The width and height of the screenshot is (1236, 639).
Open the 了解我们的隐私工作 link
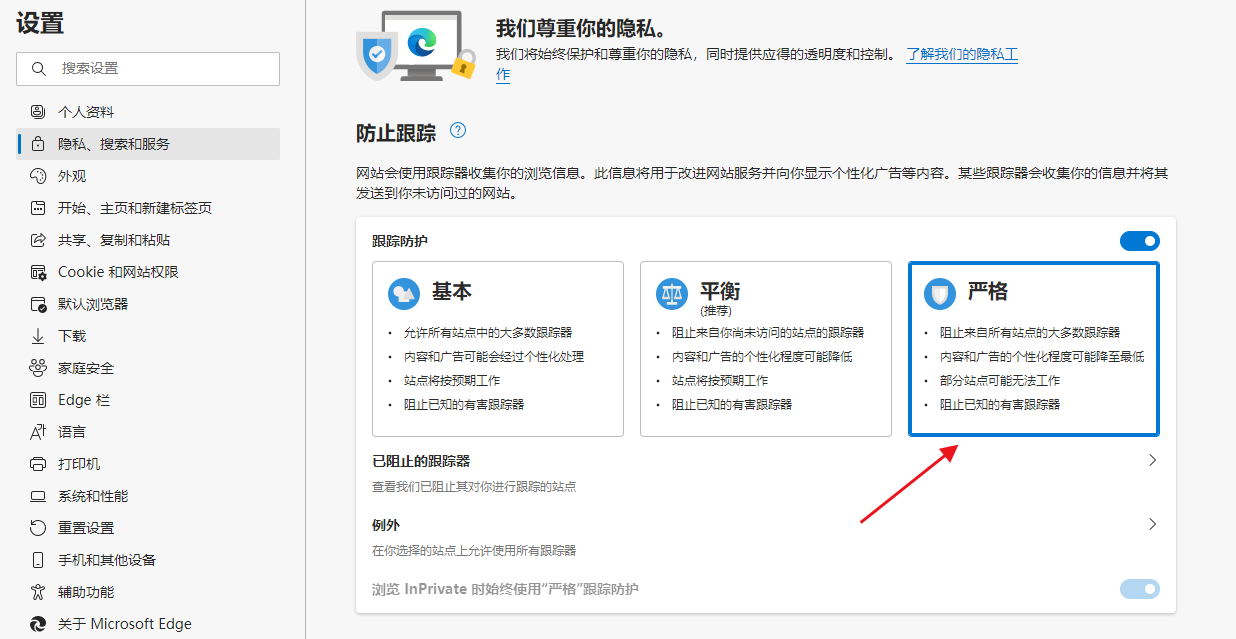(x=962, y=54)
